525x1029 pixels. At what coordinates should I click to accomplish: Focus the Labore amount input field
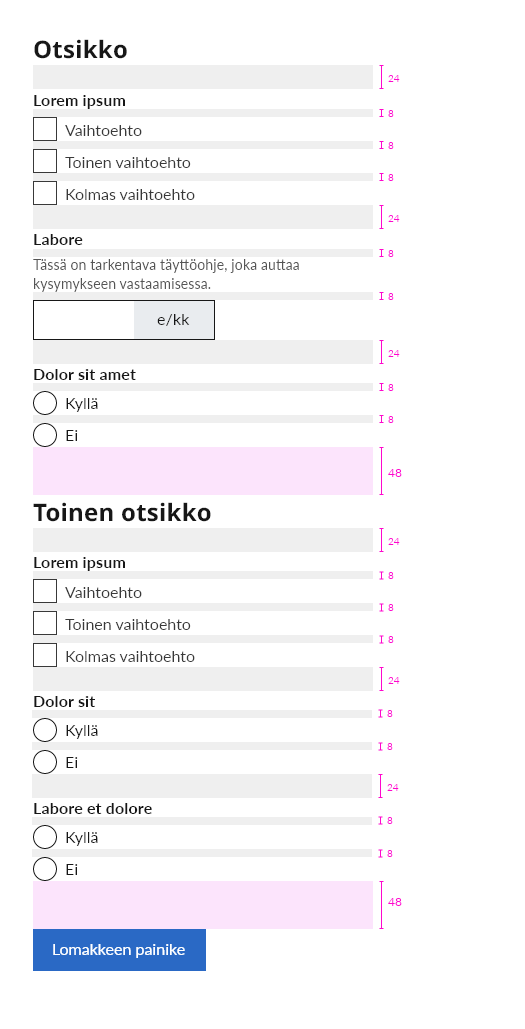84,320
